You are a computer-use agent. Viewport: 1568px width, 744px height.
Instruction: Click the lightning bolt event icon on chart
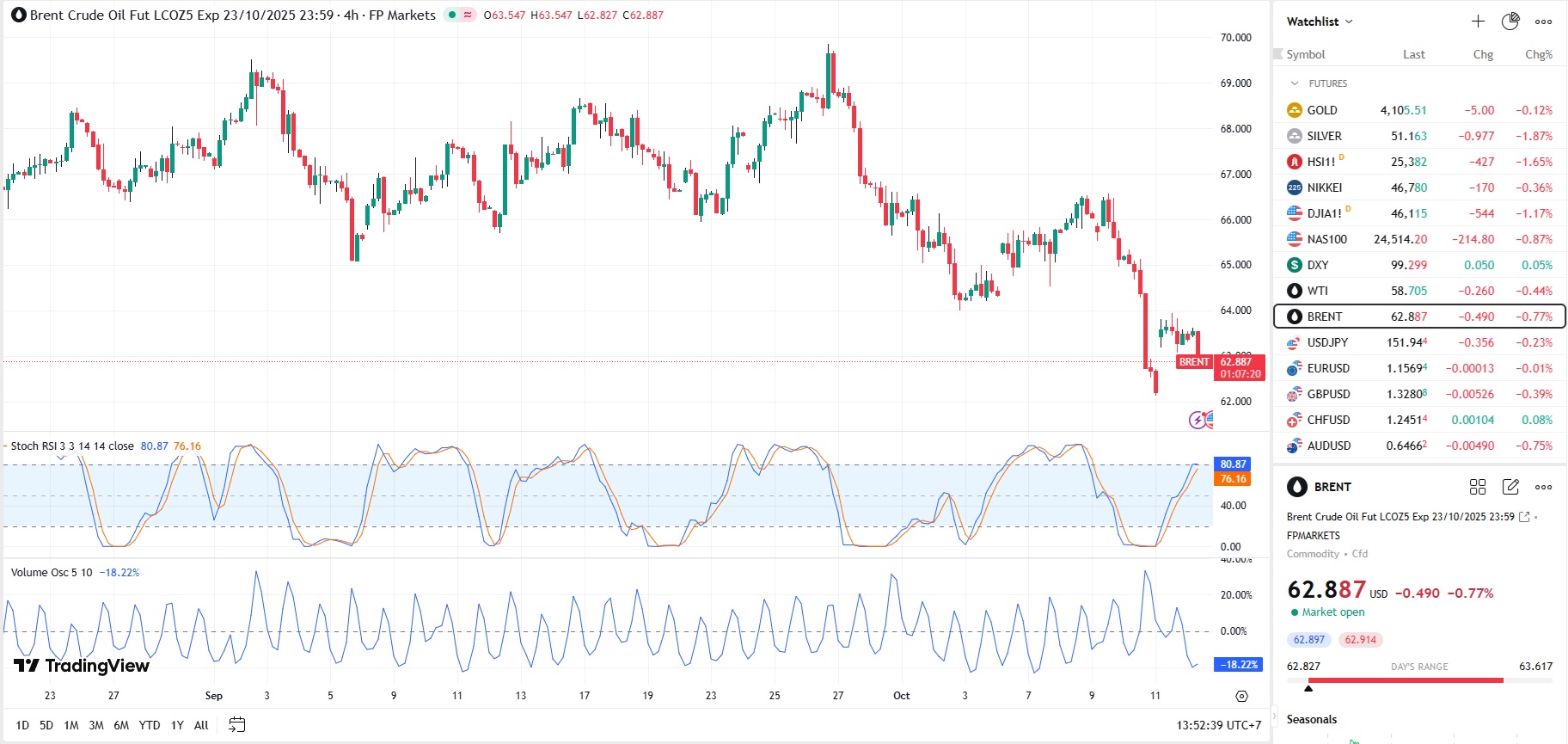1197,420
